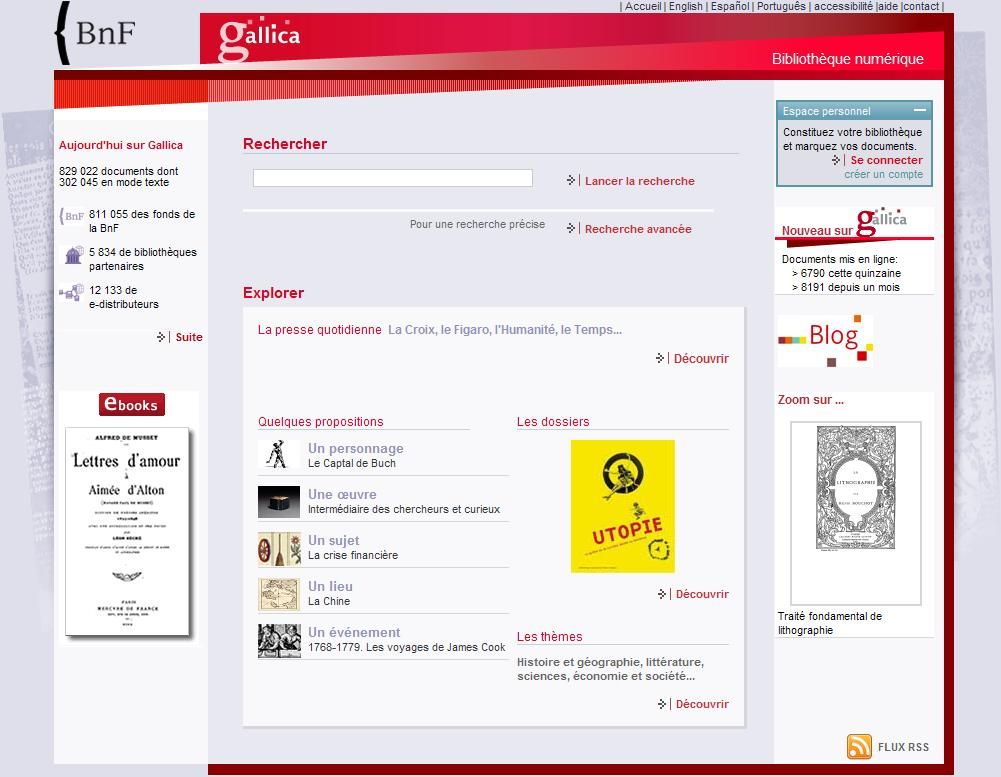Click the Suite link
Viewport: 1001px width, 777px height.
189,337
